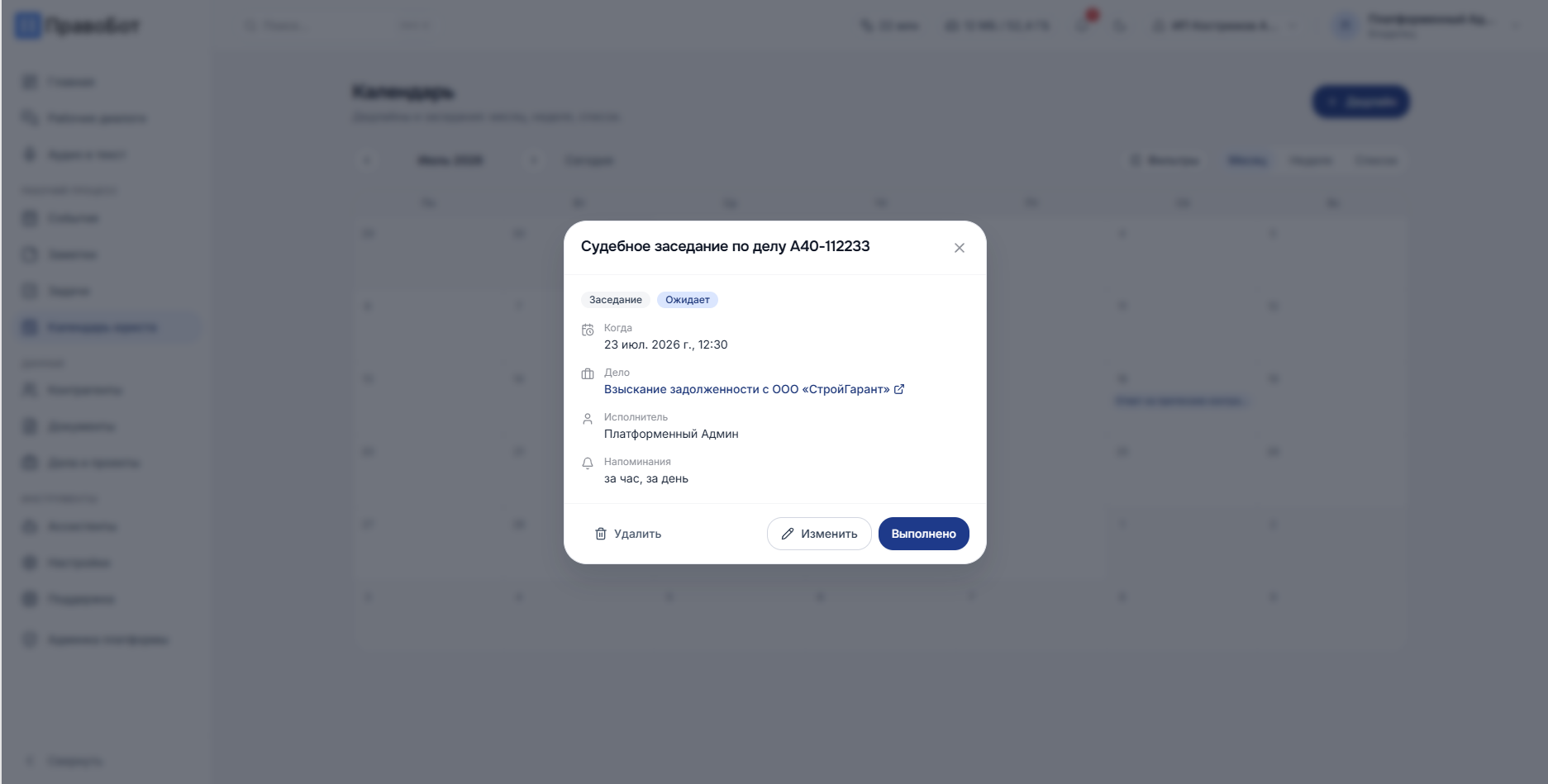
Task: Click the calendar-clock icon beside Когда
Action: pos(588,330)
